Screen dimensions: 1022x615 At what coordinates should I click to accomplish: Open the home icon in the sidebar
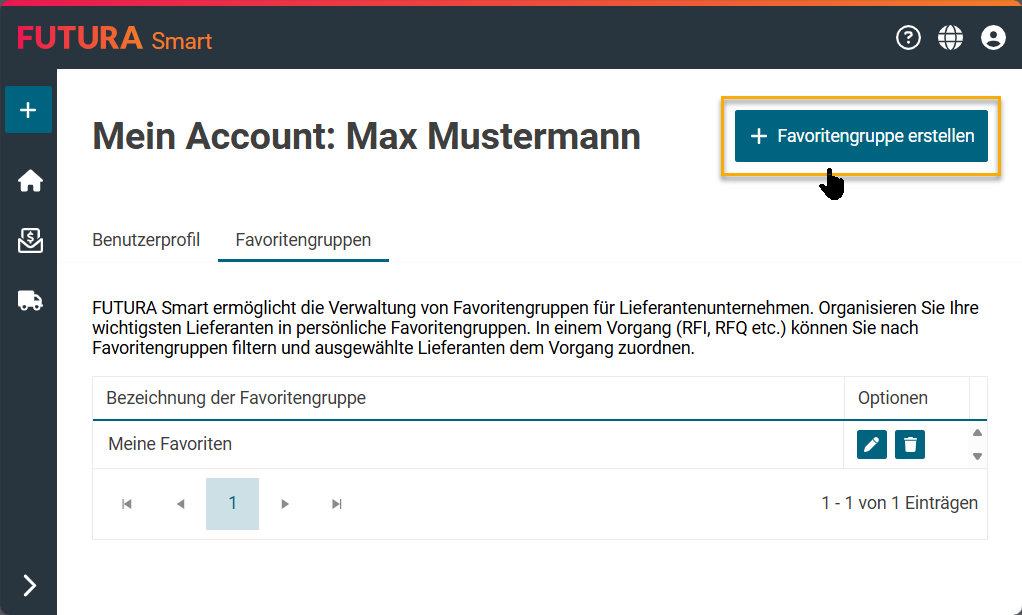pyautogui.click(x=30, y=181)
